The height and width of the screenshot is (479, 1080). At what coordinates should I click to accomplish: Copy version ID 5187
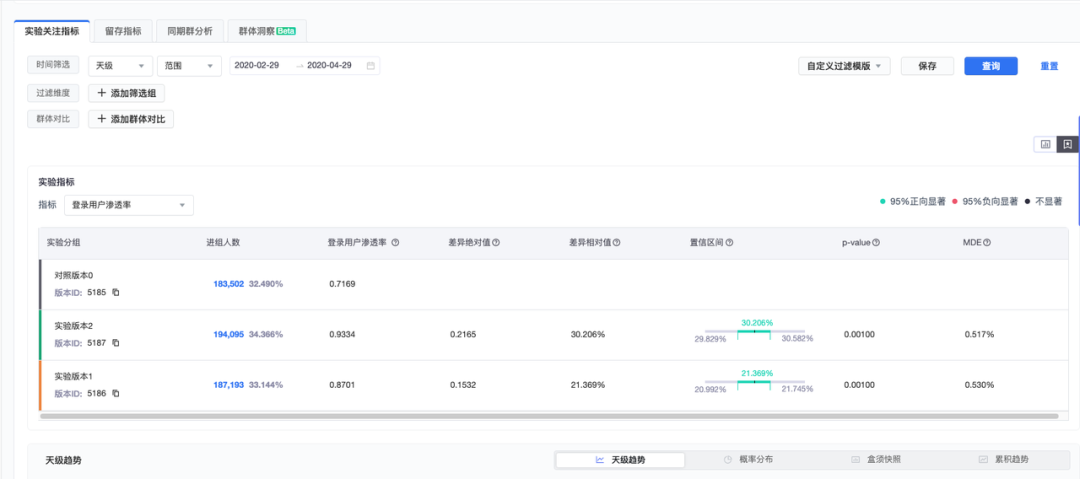coord(116,343)
